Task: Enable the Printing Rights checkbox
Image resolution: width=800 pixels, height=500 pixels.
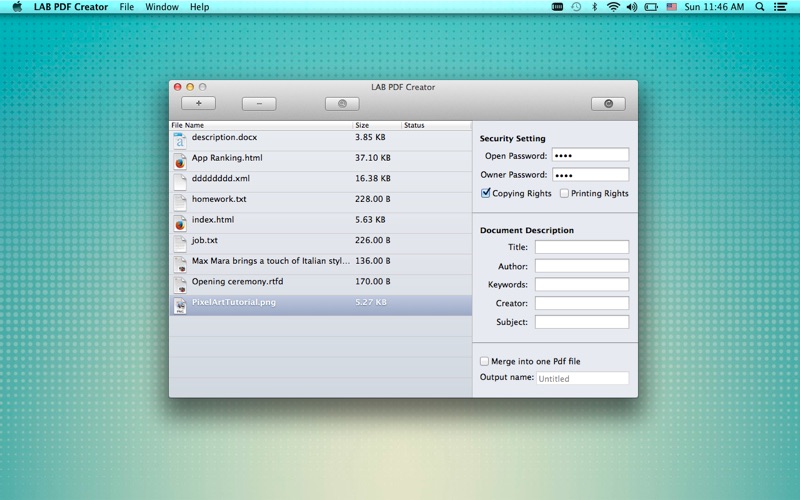Action: pos(564,193)
